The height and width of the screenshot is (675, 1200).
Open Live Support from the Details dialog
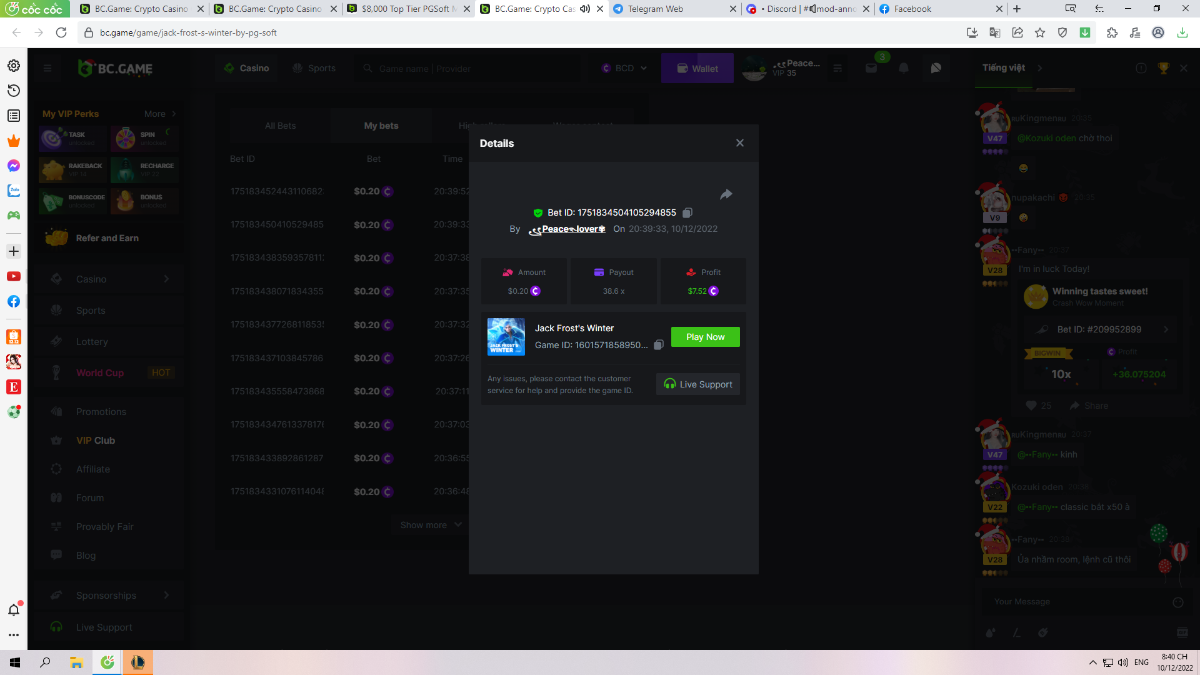coord(698,384)
